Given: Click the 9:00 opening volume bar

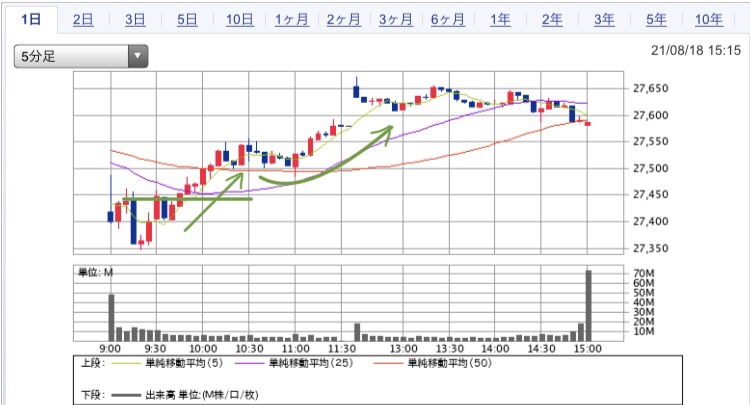Looking at the screenshot, I should (x=111, y=317).
